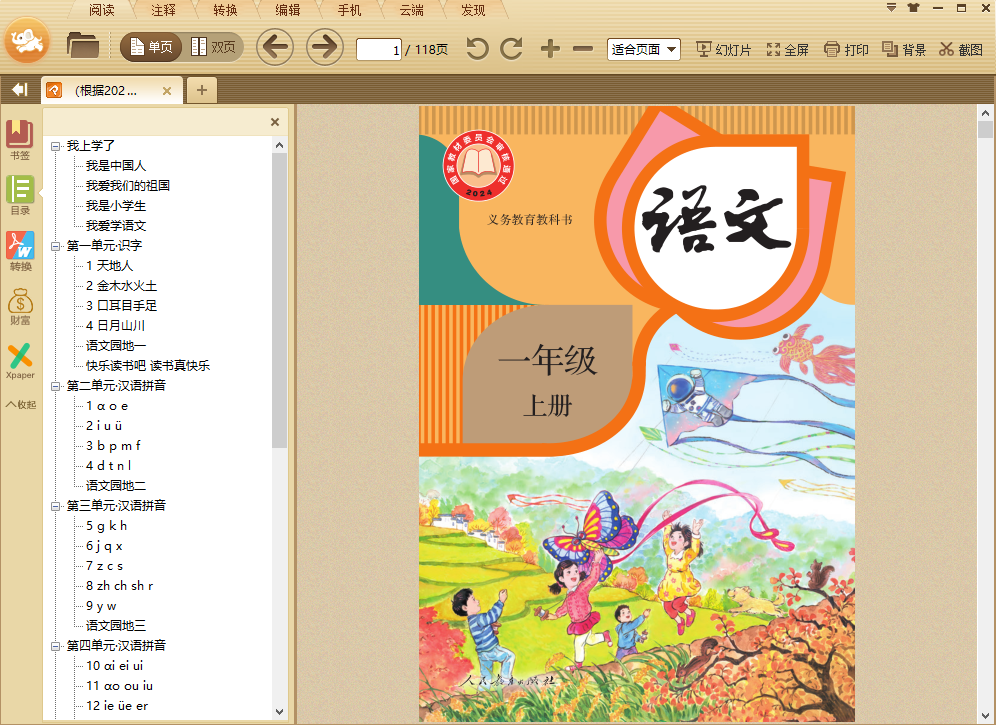Select the (根据202... document tab
996x725 pixels.
(112, 90)
